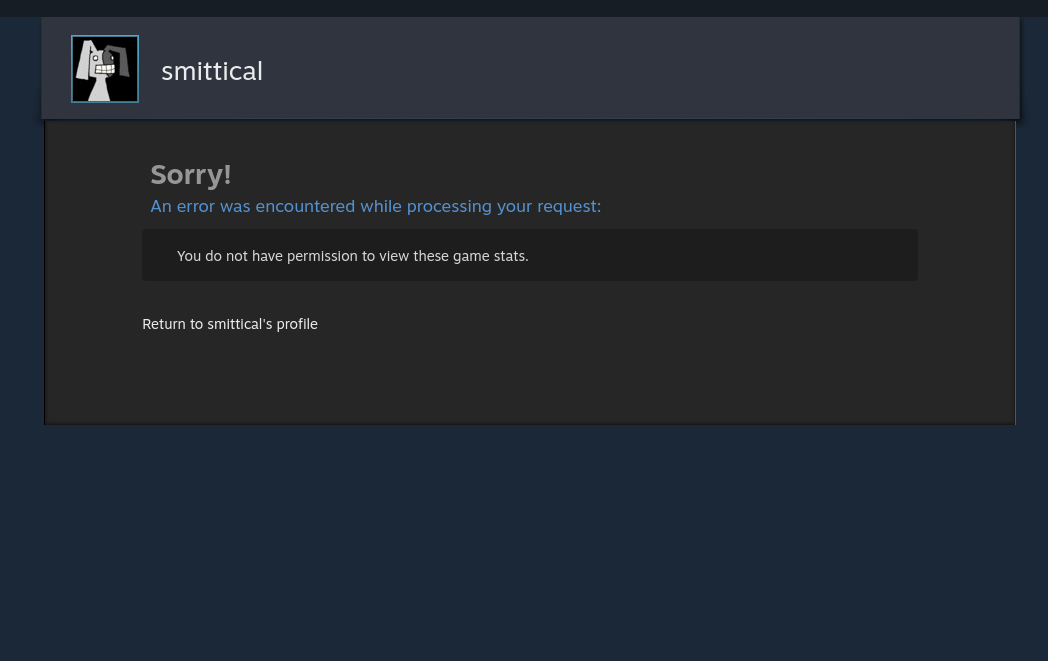
Task: Click the word "profile" in the return link
Action: (x=297, y=324)
